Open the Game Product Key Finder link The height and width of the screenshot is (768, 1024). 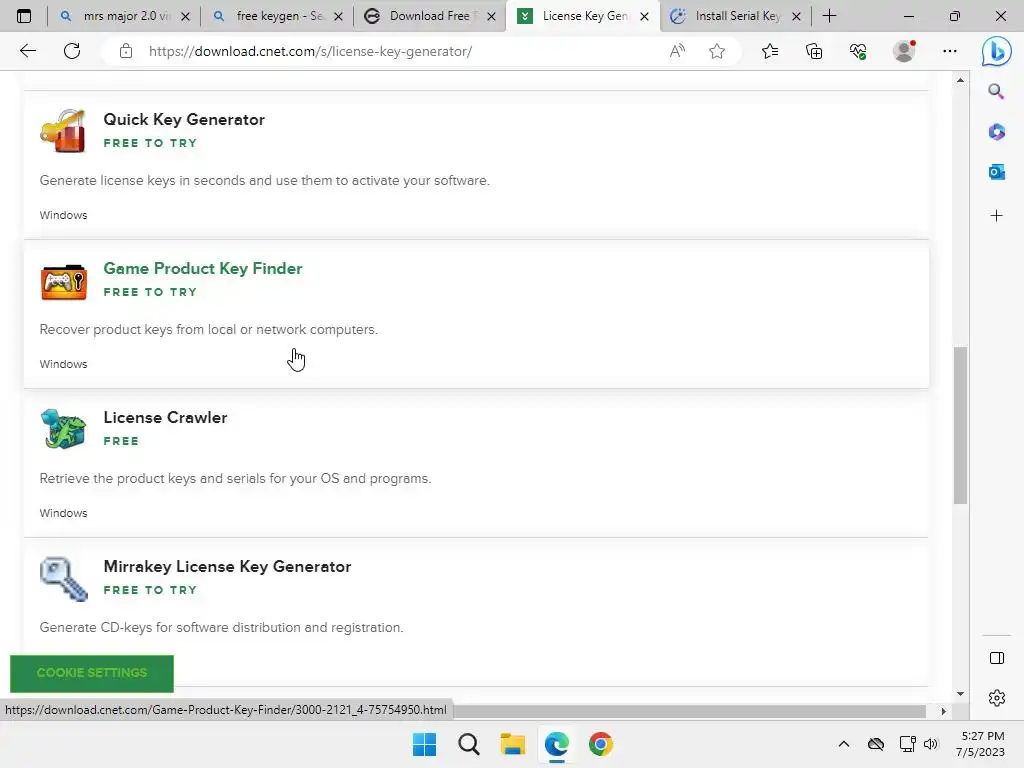pyautogui.click(x=202, y=268)
